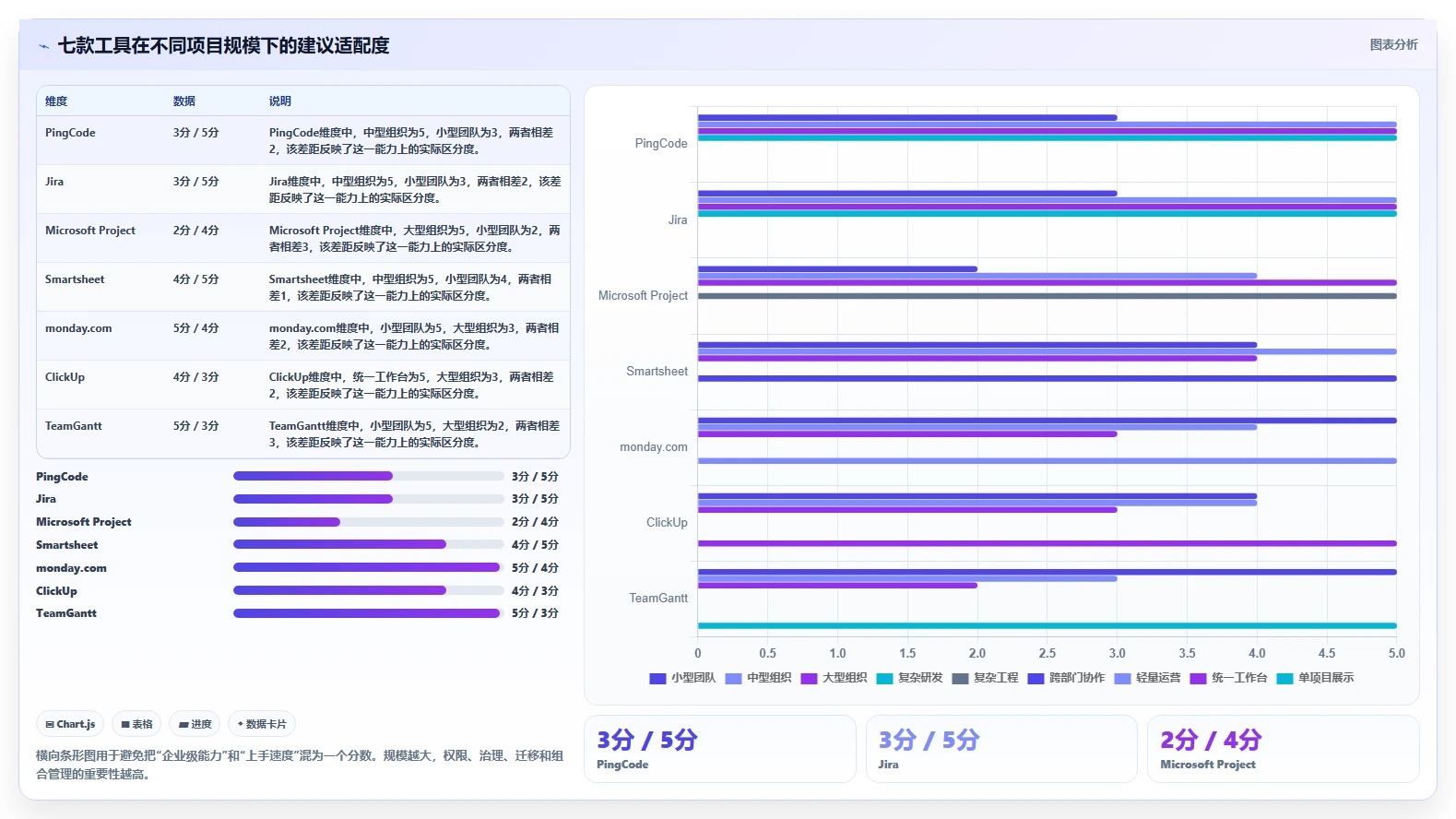The height and width of the screenshot is (819, 1456).
Task: Toggle the 中型组织 legend series
Action: [x=758, y=678]
